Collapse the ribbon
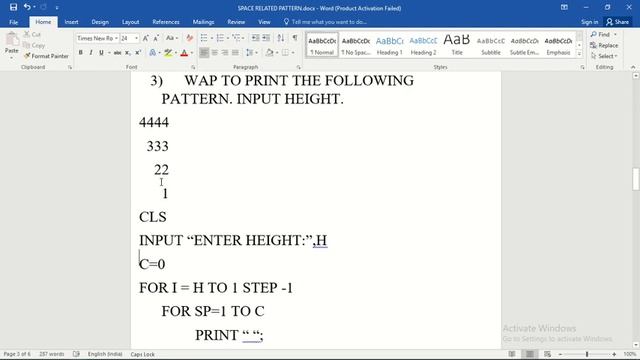640x360 pixels. tap(633, 67)
